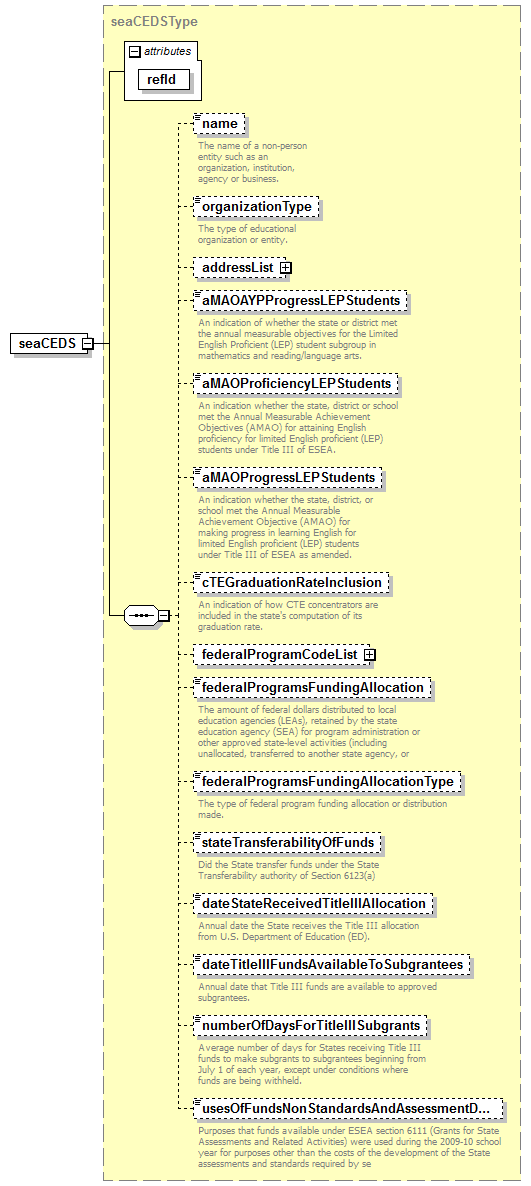Select the aMAOProgressLEPStudents element
This screenshot has width=531, height=1186.
pos(287,478)
